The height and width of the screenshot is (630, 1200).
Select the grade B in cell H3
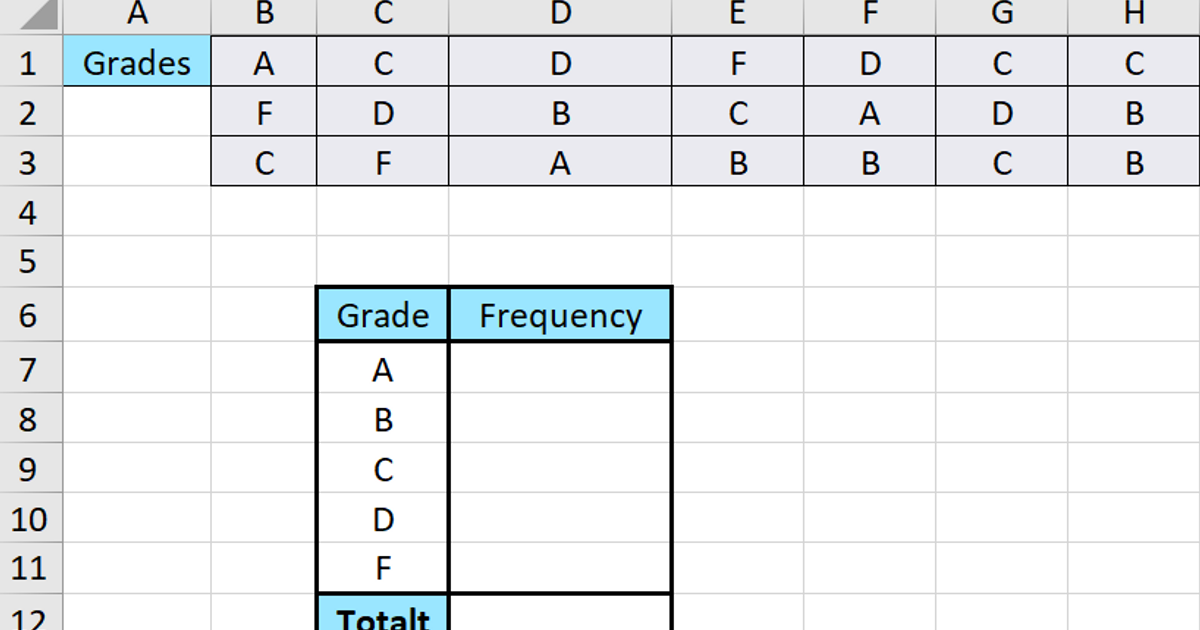coord(1133,161)
